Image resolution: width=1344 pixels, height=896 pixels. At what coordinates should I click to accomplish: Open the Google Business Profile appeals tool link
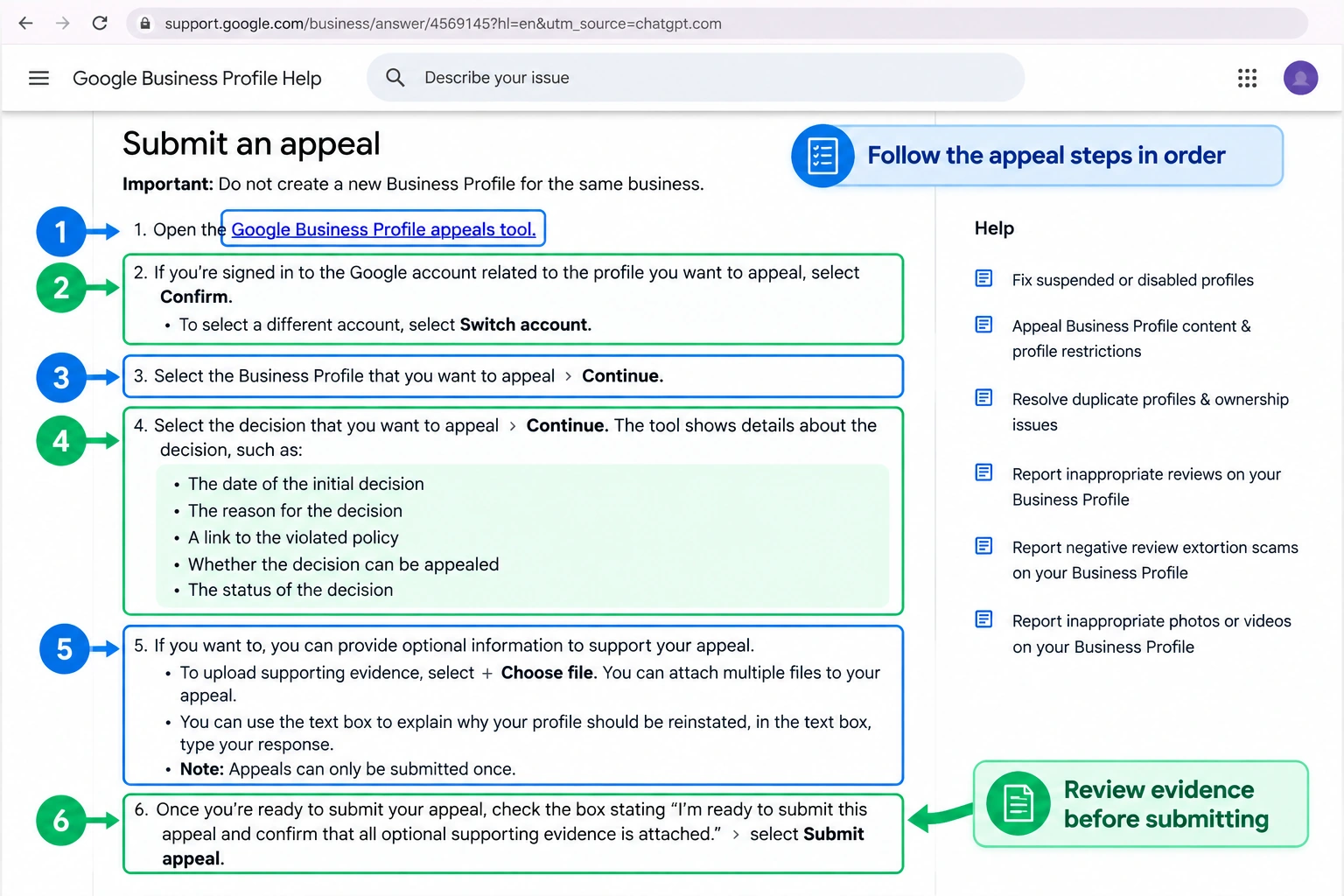click(x=383, y=229)
